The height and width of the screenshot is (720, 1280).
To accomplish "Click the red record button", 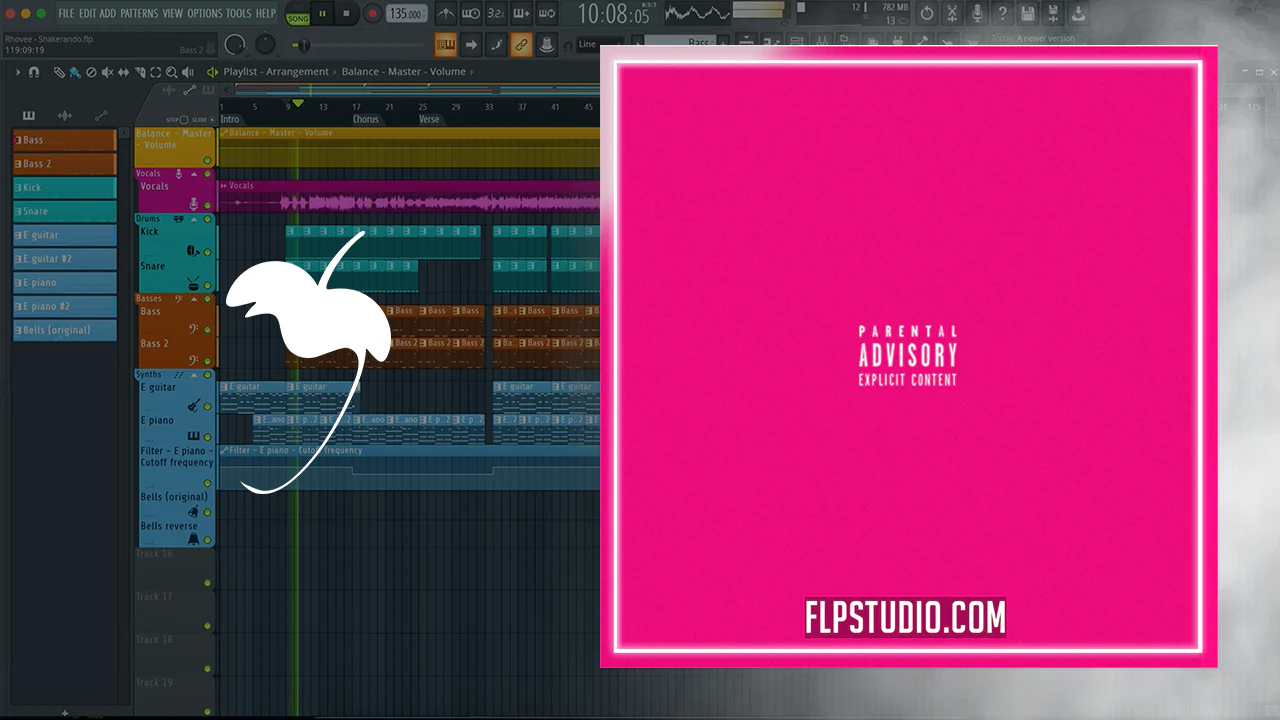I will pos(372,14).
